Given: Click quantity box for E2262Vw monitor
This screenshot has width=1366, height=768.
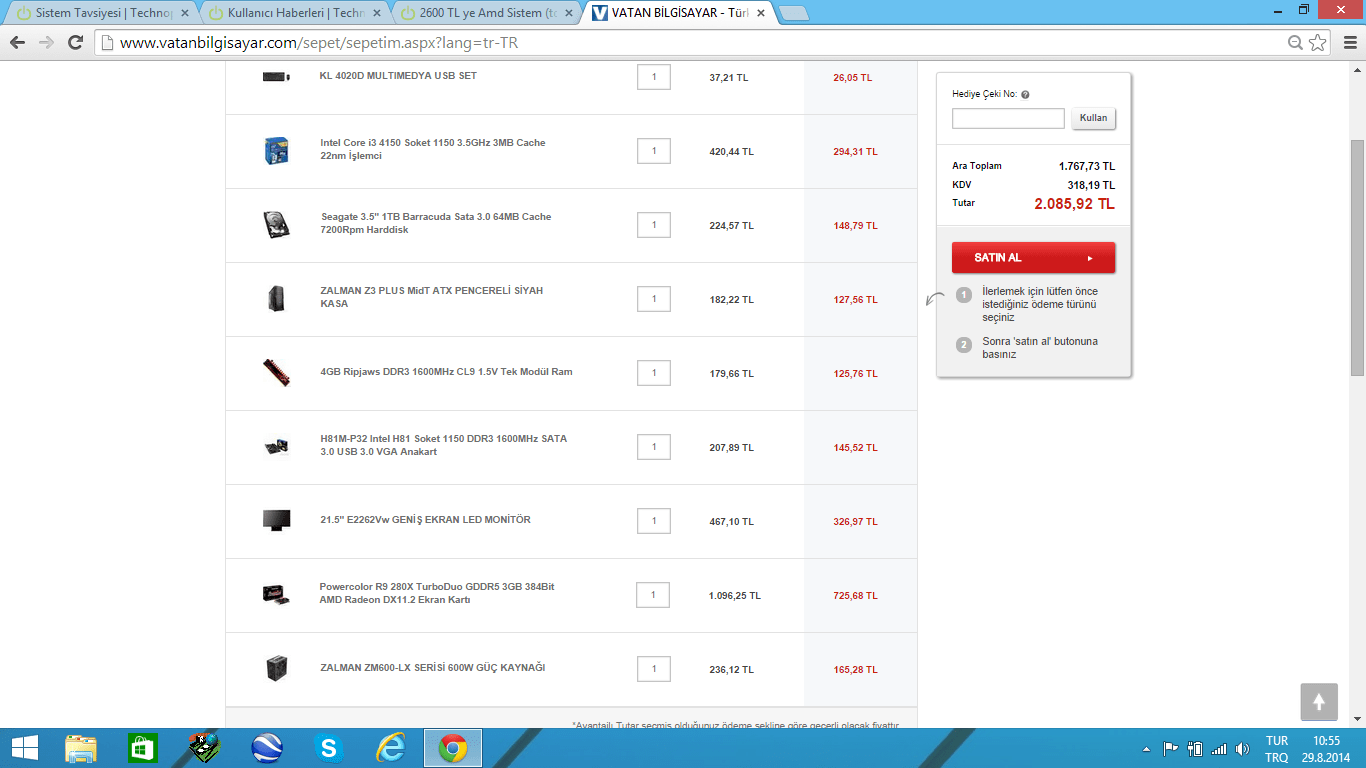Looking at the screenshot, I should [x=654, y=521].
